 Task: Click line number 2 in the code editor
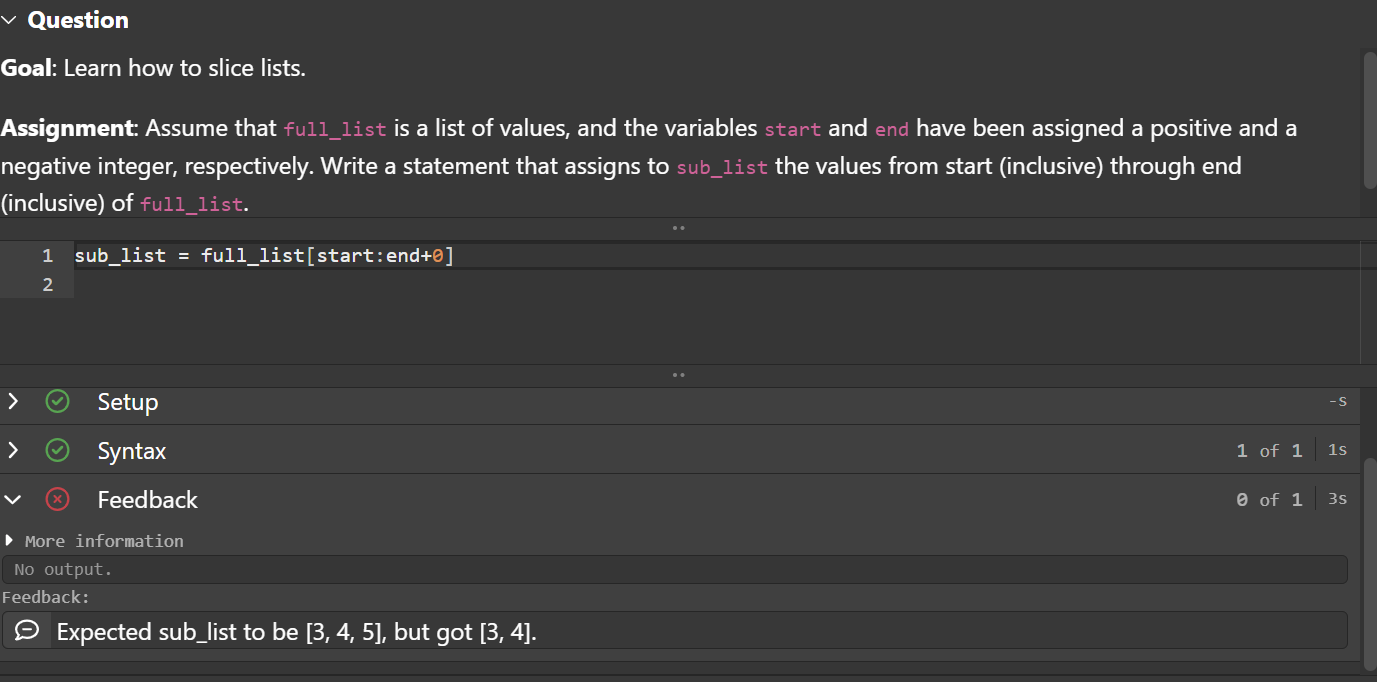coord(47,284)
